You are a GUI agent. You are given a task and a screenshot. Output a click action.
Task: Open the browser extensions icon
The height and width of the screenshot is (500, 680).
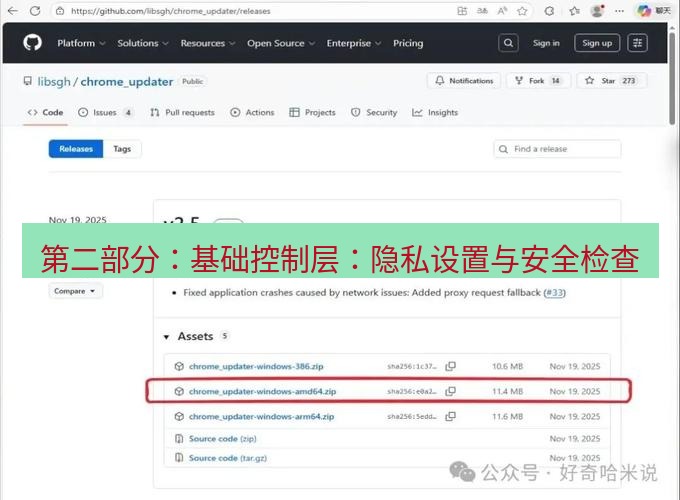coord(549,11)
